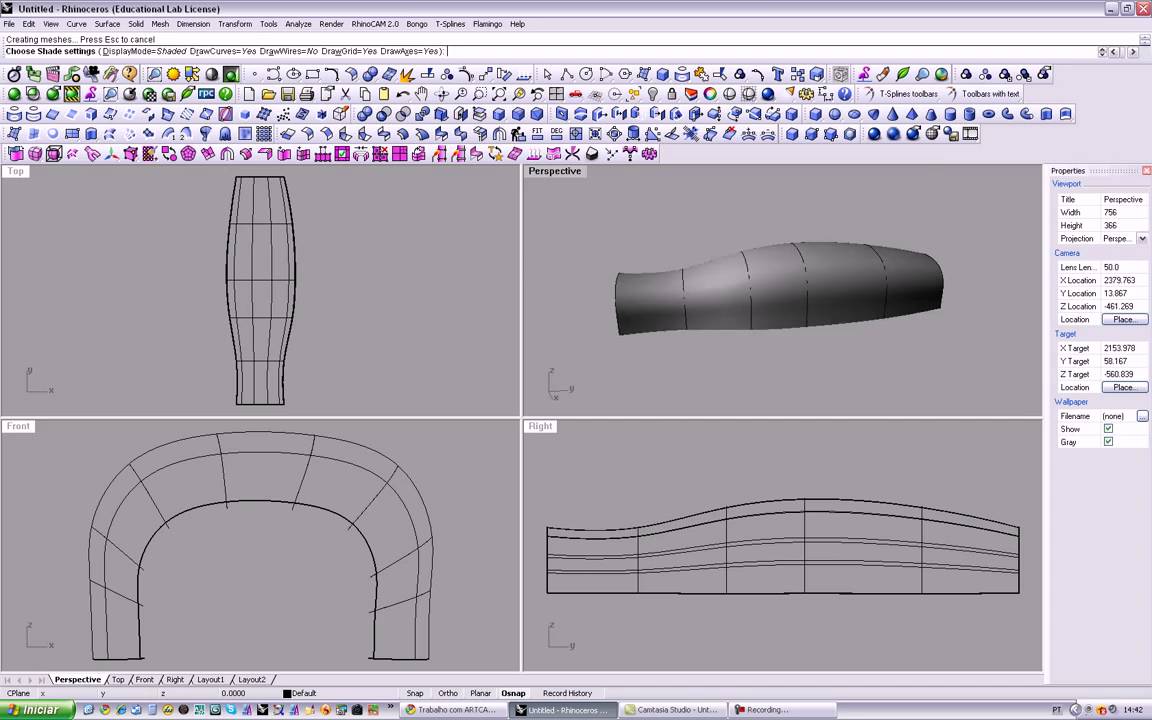Select the Text object T tool
The height and width of the screenshot is (720, 1152).
click(778, 74)
